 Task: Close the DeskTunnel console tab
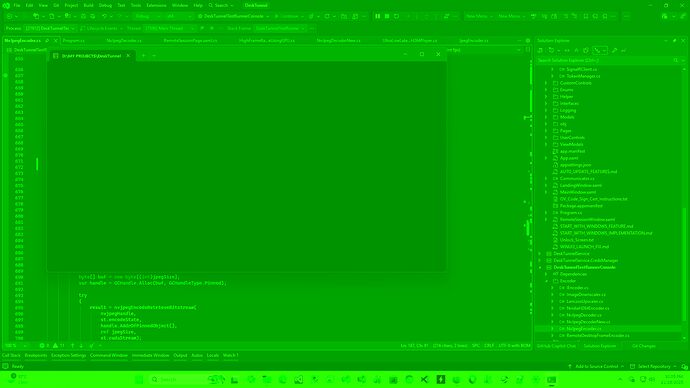pos(128,56)
